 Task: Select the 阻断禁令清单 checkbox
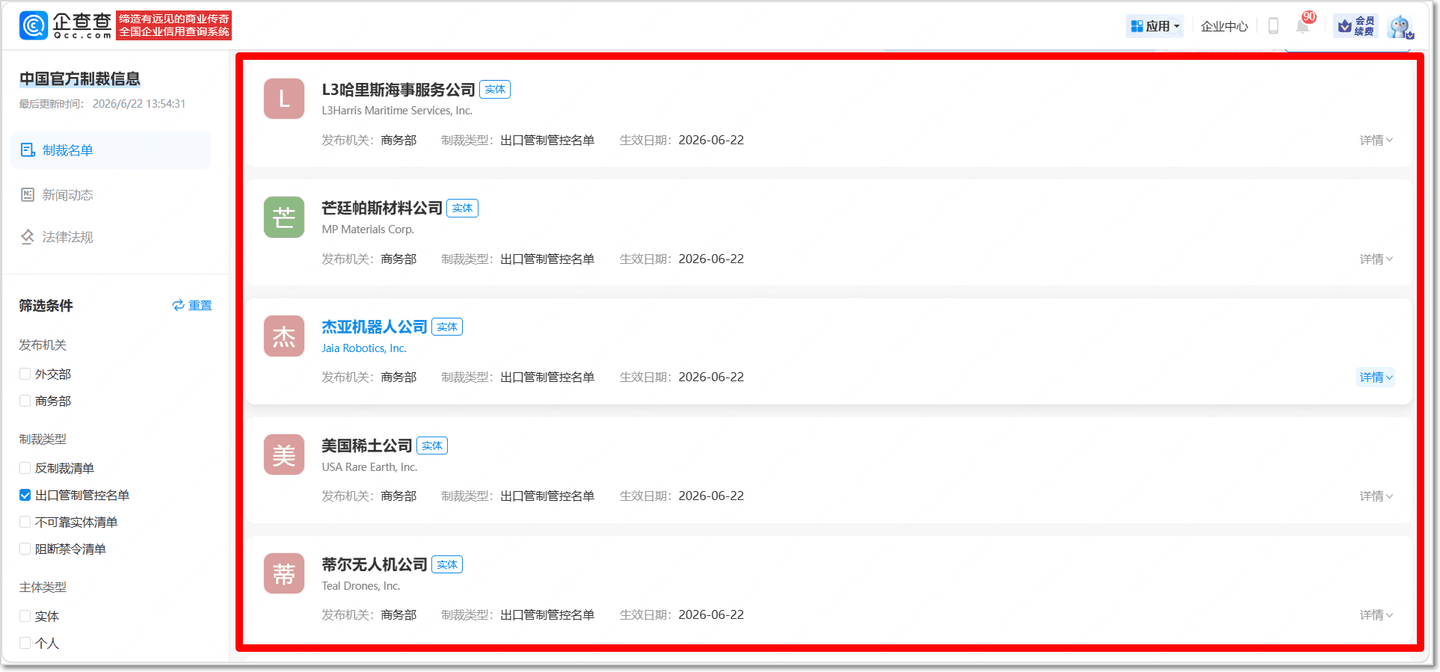[25, 549]
